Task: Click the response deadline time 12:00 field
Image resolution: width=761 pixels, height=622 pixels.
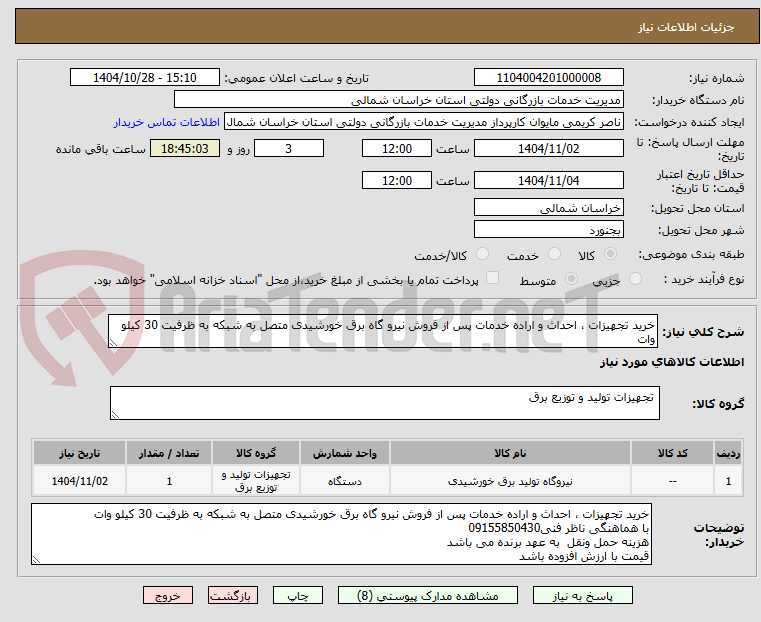Action: coord(397,148)
